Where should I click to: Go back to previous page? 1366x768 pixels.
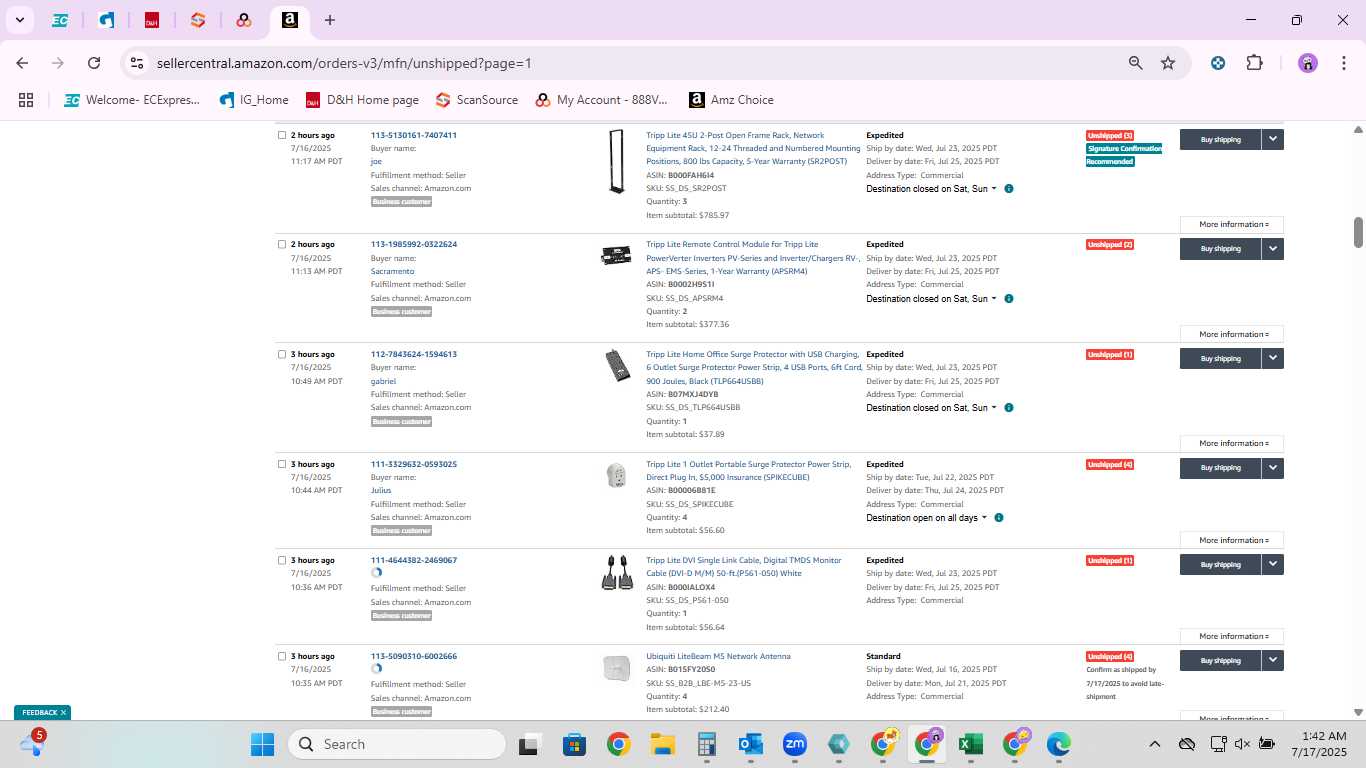22,63
